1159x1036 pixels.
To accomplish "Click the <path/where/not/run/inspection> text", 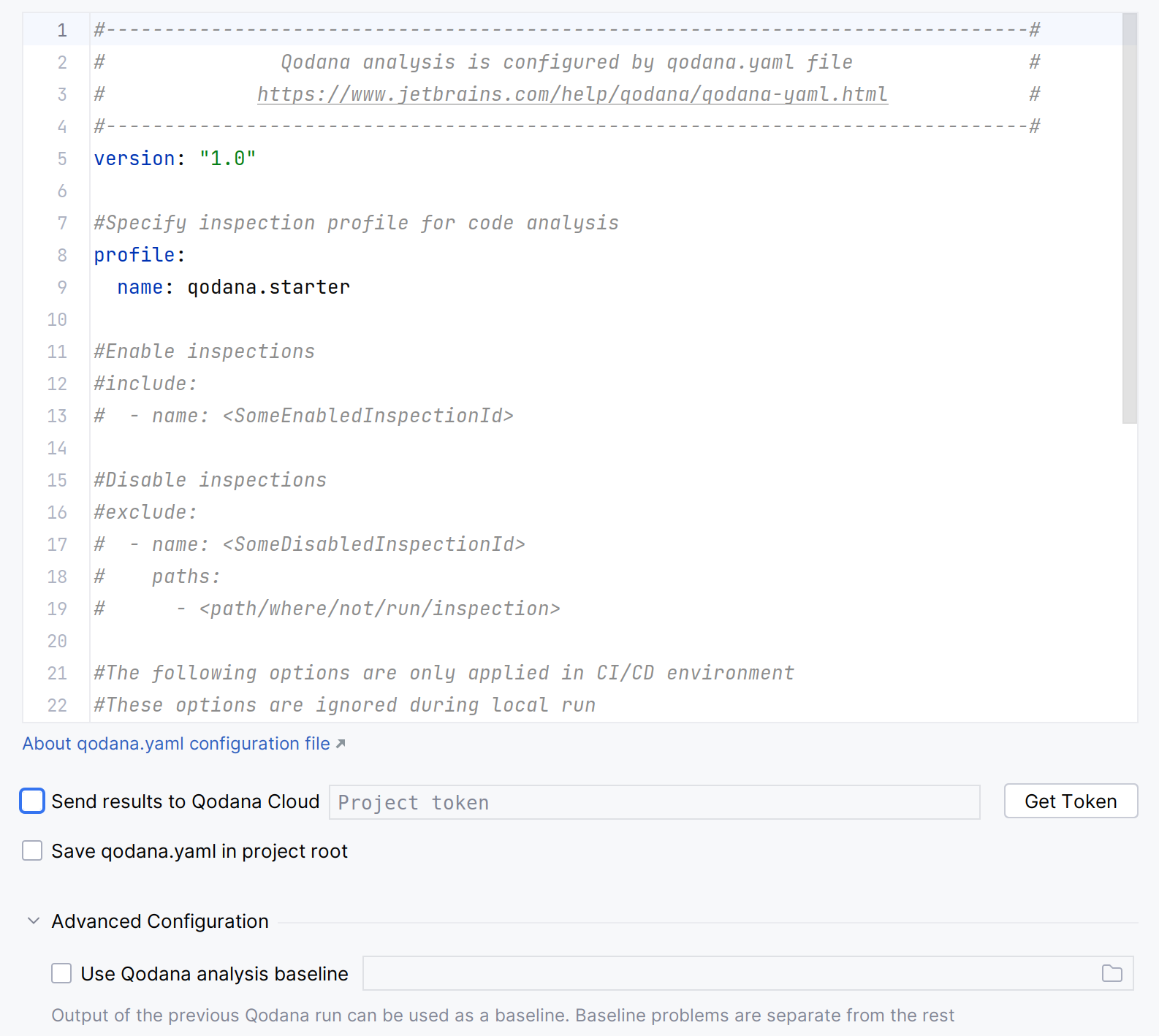I will [379, 609].
